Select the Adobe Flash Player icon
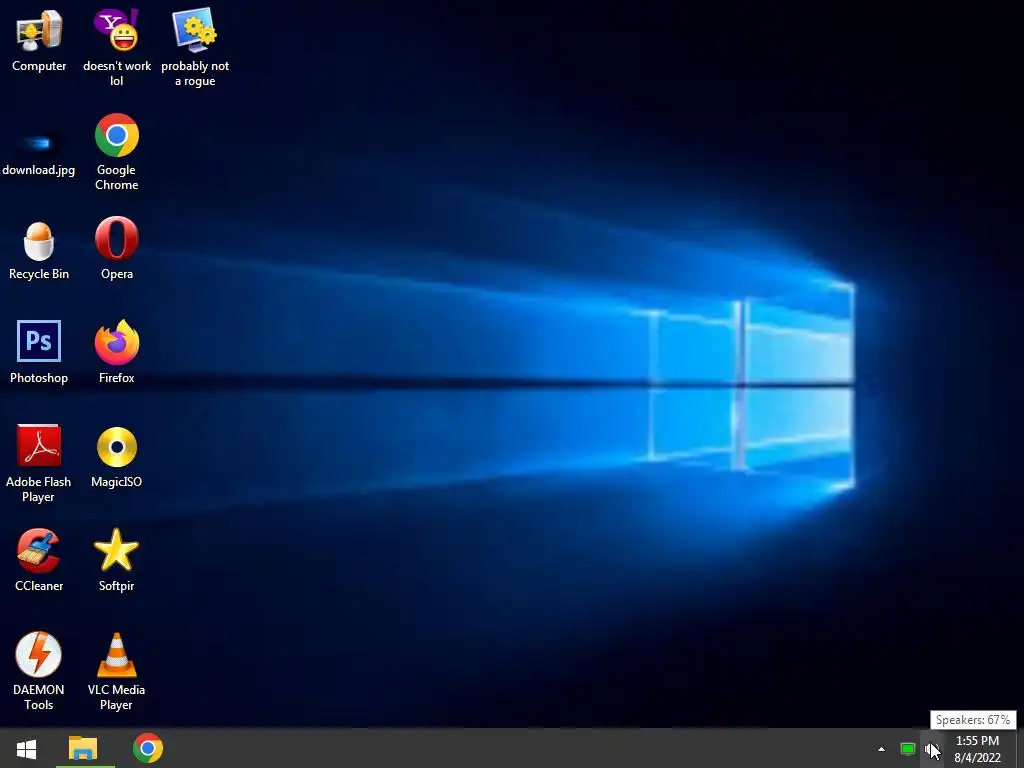 39,445
